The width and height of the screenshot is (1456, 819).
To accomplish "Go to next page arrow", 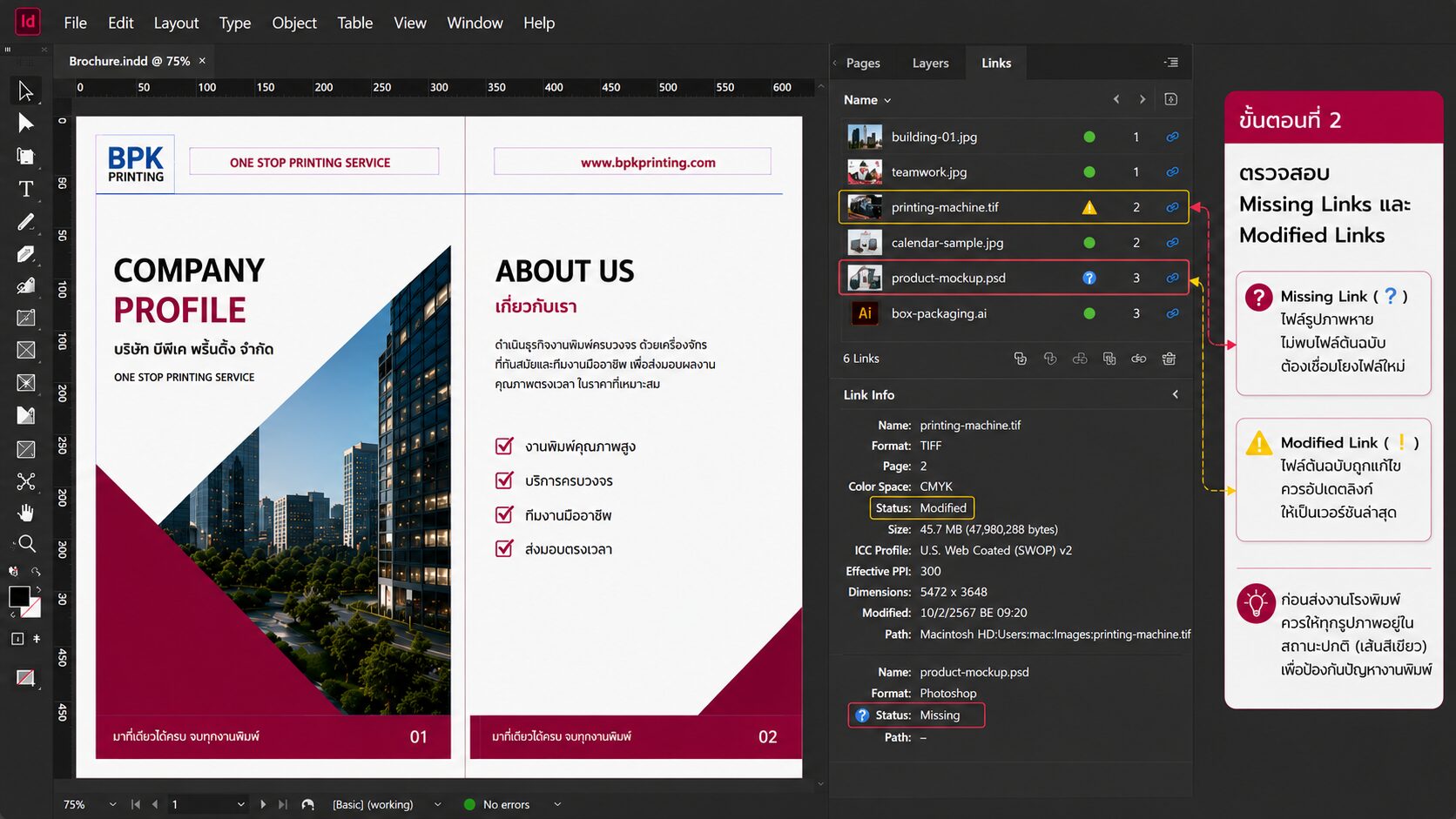I will click(x=263, y=804).
